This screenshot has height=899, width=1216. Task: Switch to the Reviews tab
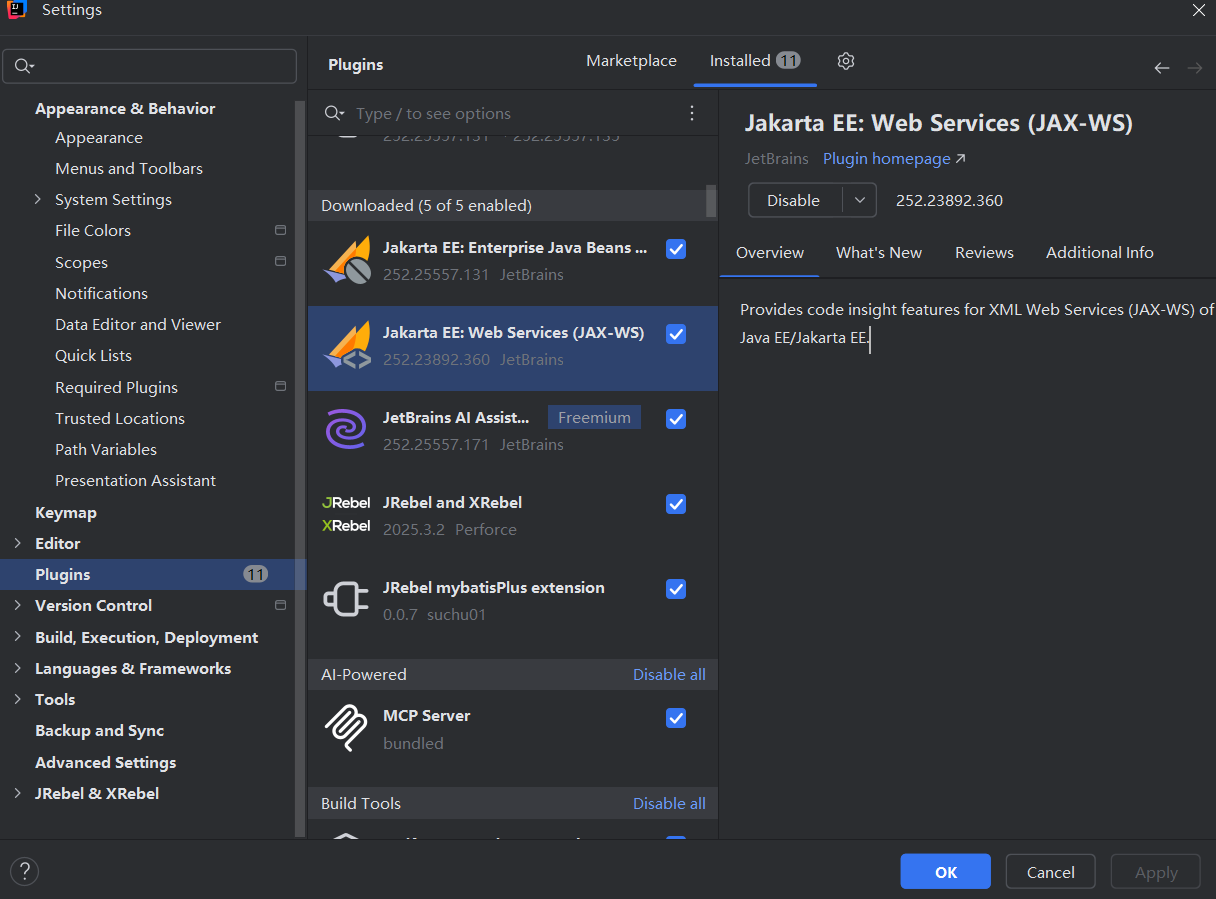pos(984,253)
